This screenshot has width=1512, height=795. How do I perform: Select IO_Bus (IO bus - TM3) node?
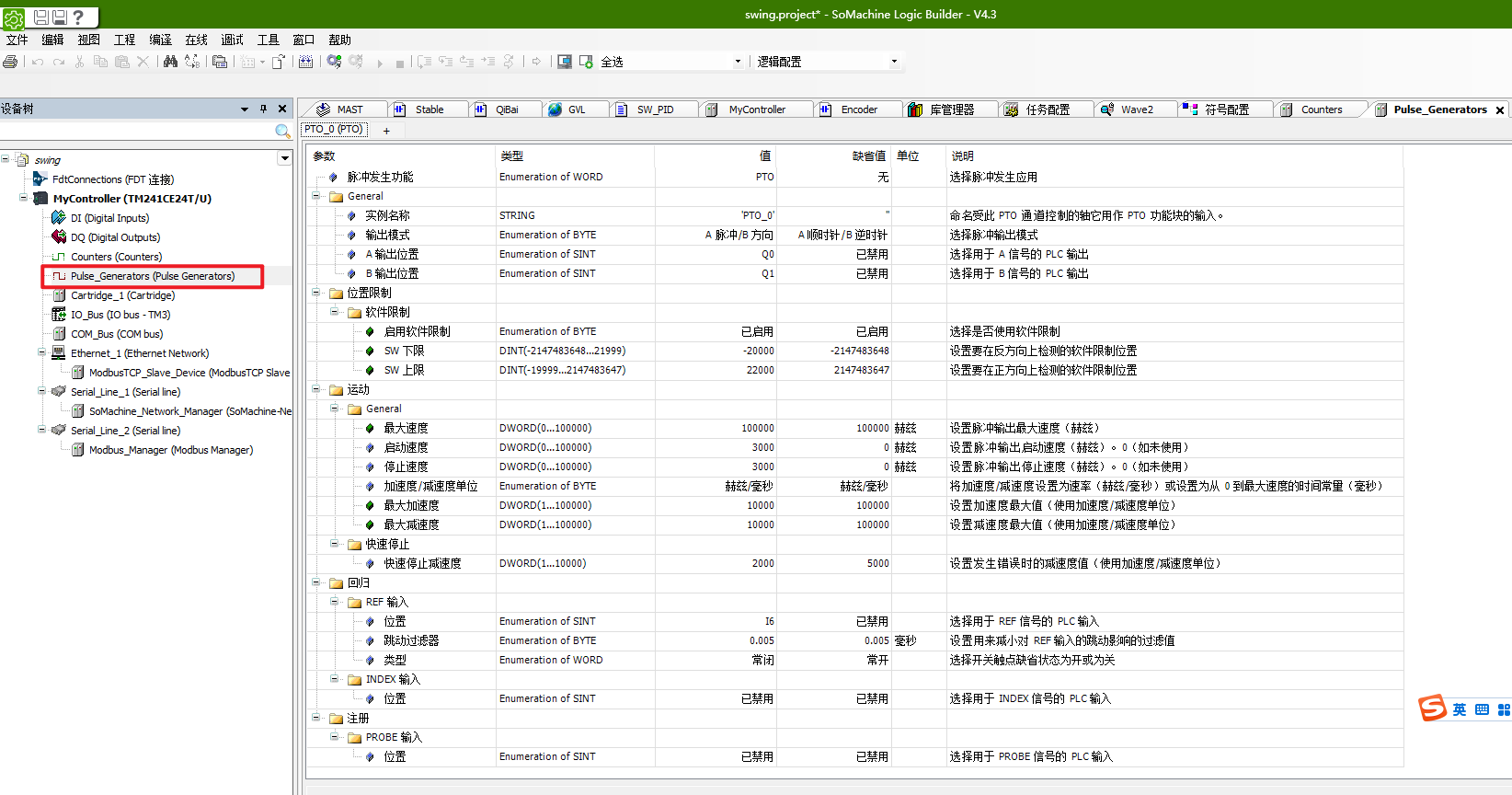pos(120,315)
